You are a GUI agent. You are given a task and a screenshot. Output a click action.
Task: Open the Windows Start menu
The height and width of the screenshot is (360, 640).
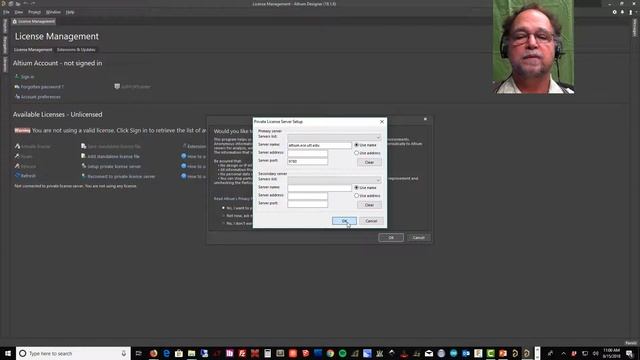pos(8,353)
